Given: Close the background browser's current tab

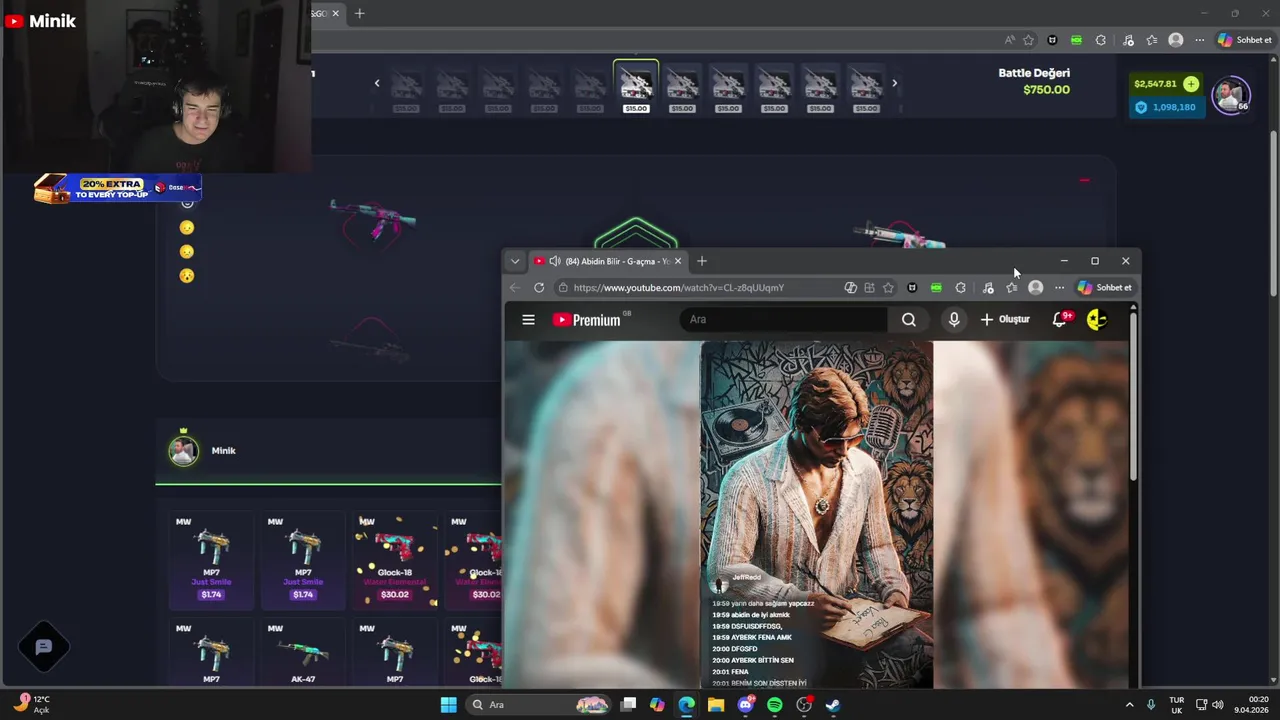Looking at the screenshot, I should [336, 13].
